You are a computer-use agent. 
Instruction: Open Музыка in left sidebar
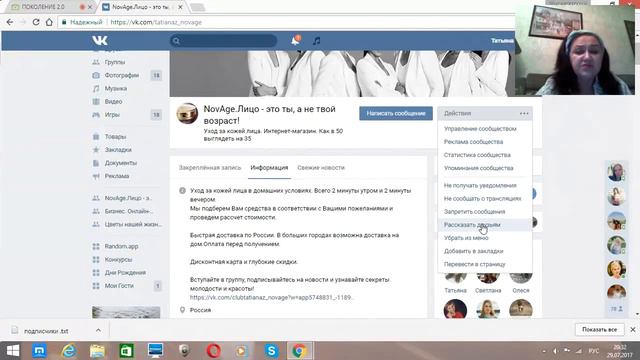click(116, 88)
